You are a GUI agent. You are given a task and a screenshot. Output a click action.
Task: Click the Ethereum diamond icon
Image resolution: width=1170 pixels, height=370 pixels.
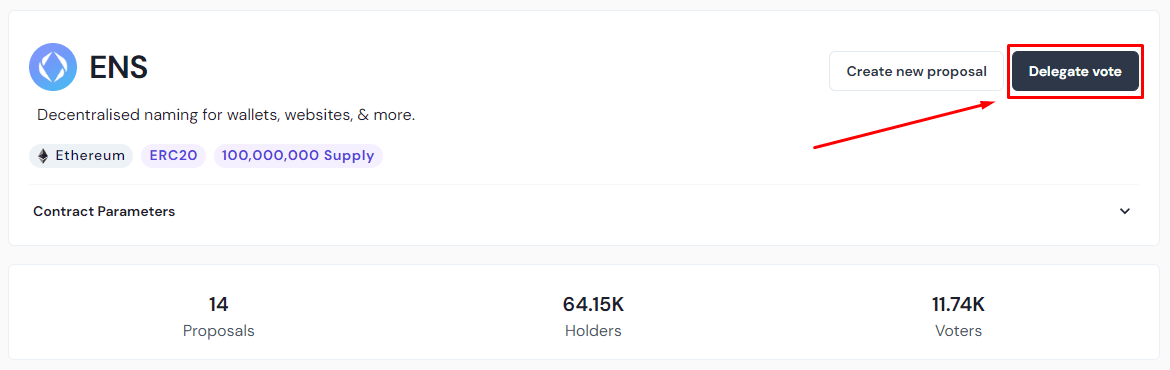coord(43,156)
